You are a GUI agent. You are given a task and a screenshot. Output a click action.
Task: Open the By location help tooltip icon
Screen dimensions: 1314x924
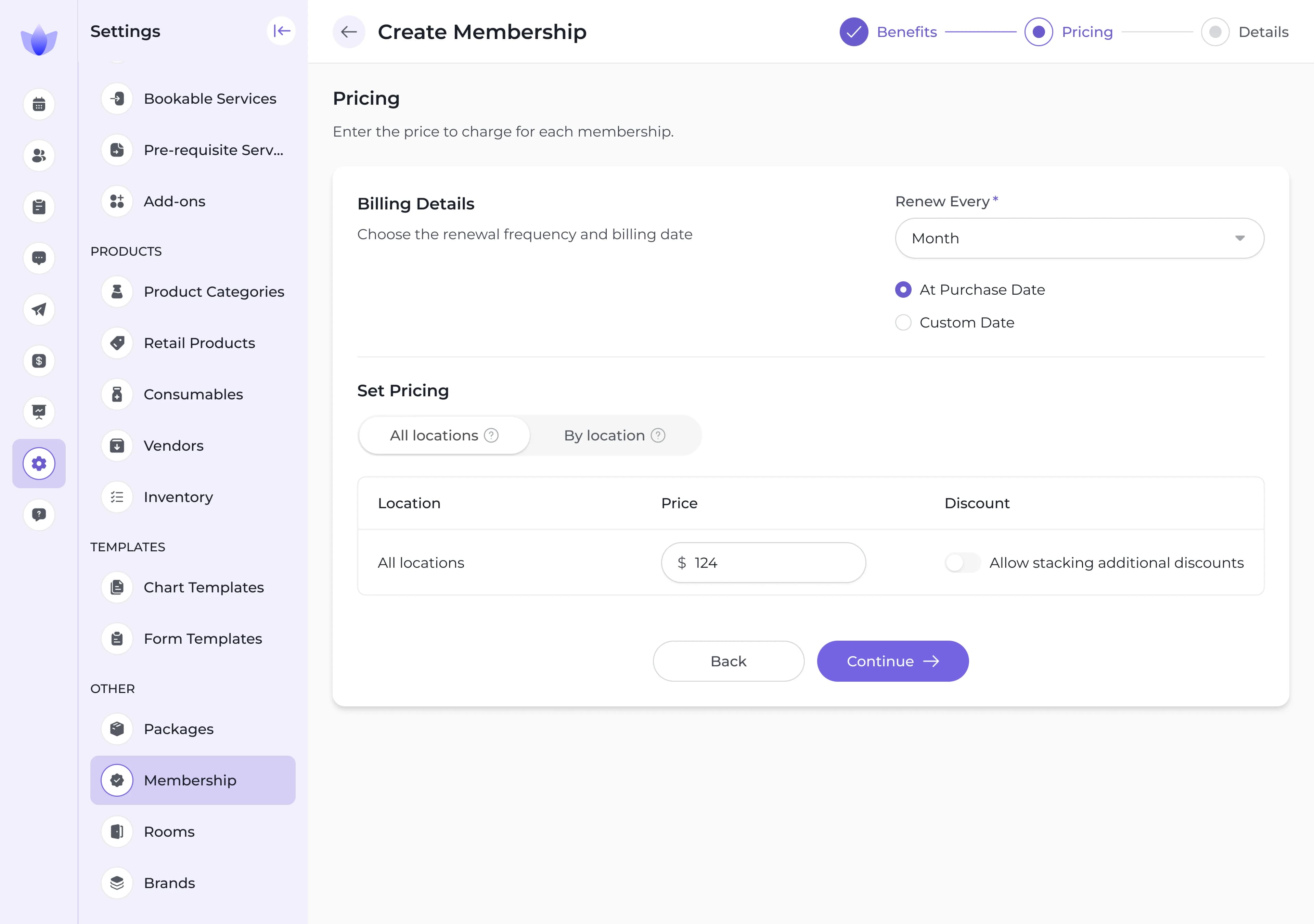658,435
